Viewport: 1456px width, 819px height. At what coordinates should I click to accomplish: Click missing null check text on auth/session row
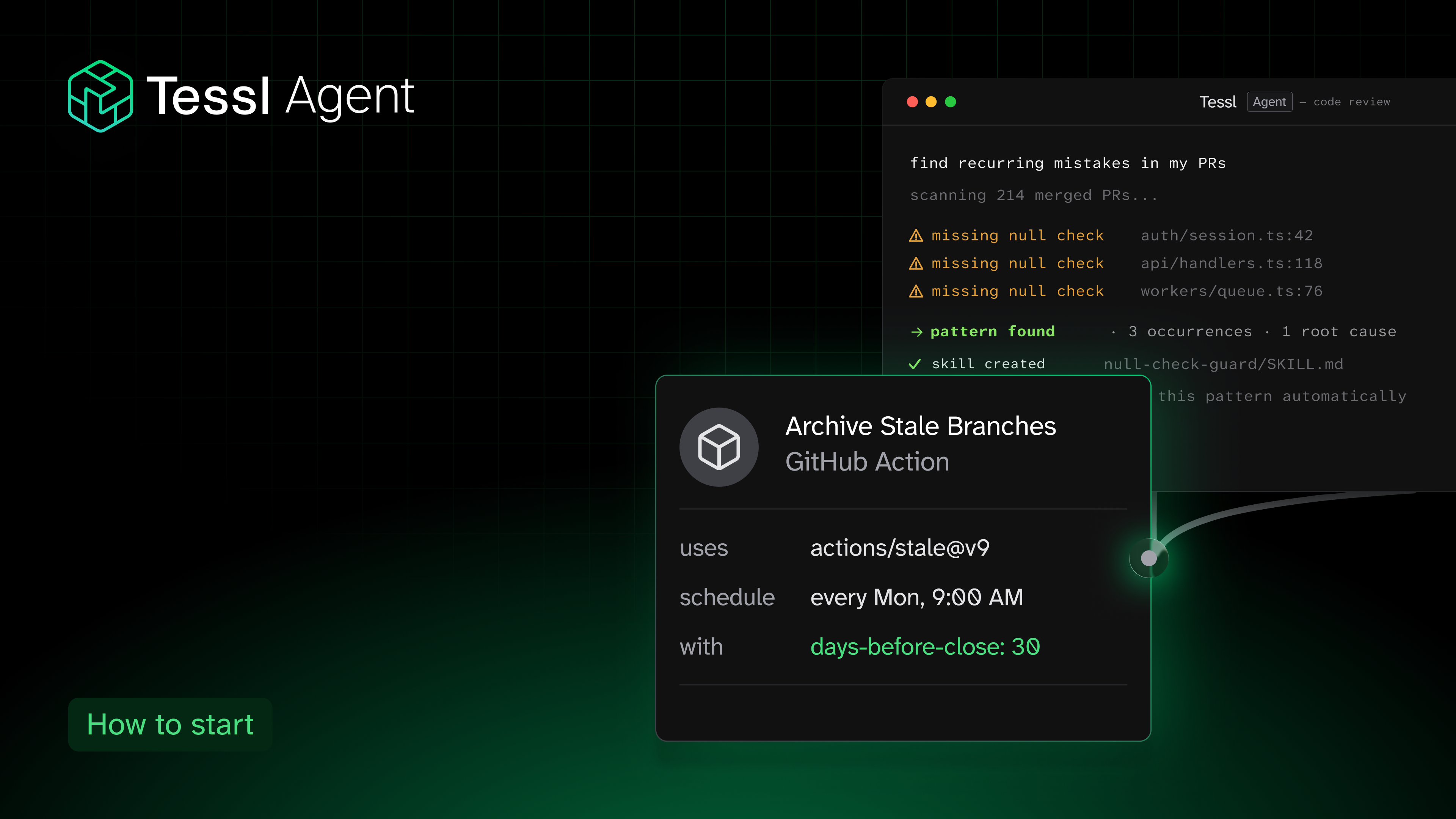tap(1017, 236)
